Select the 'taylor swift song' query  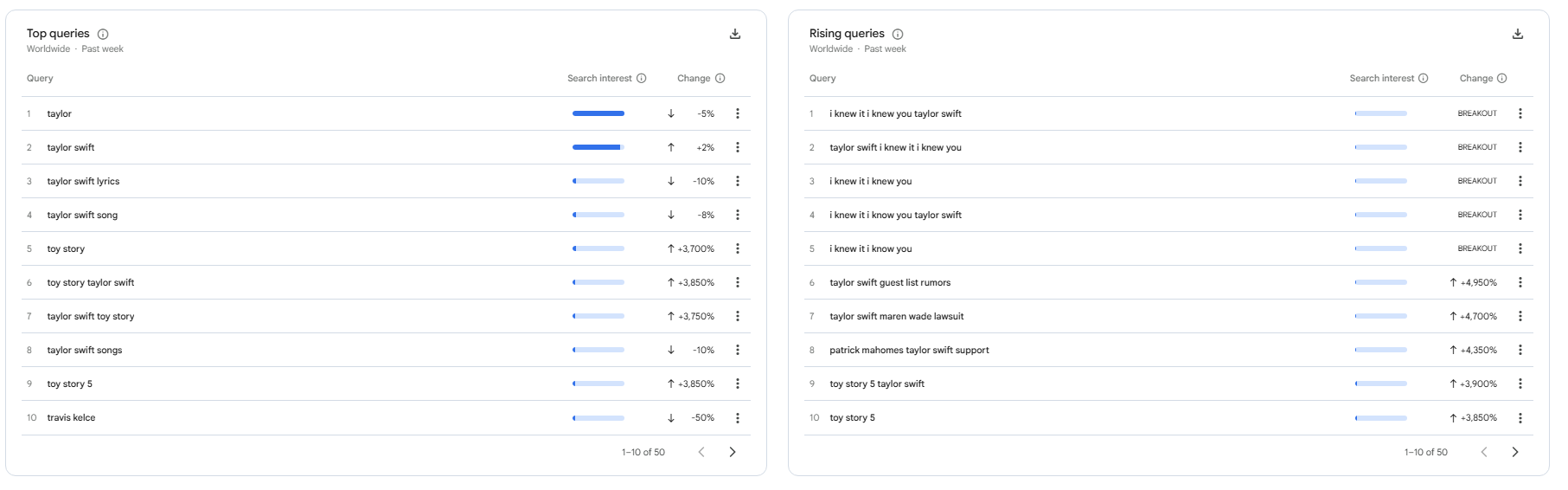pyautogui.click(x=82, y=215)
